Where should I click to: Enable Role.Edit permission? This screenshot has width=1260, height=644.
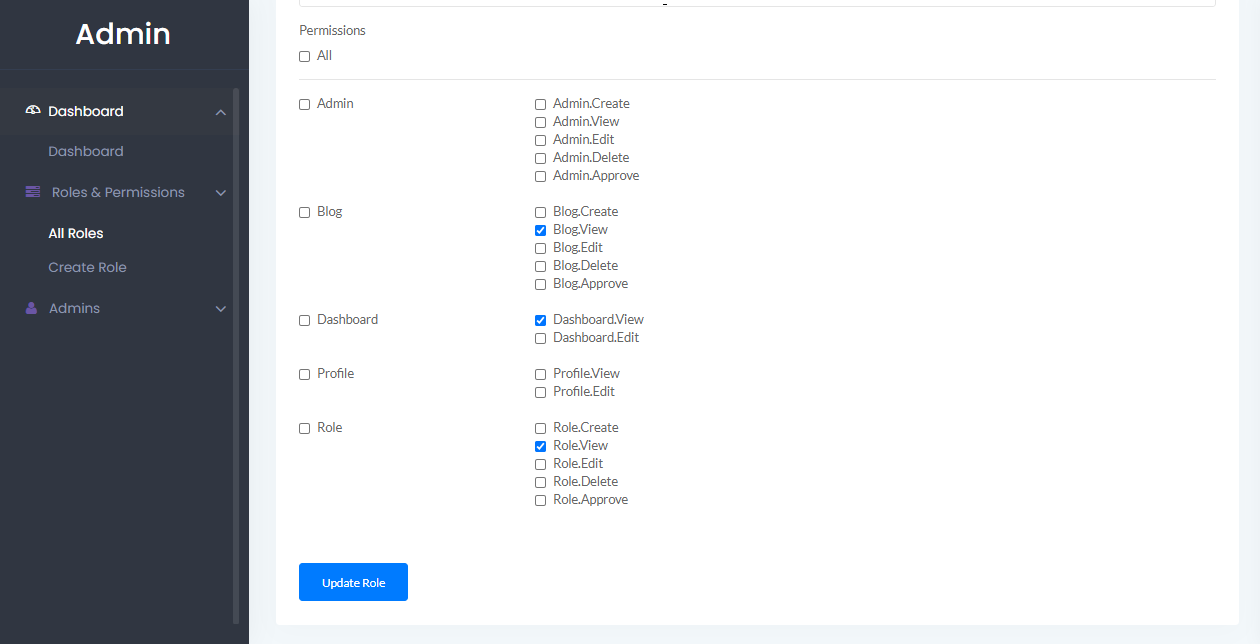coord(541,465)
